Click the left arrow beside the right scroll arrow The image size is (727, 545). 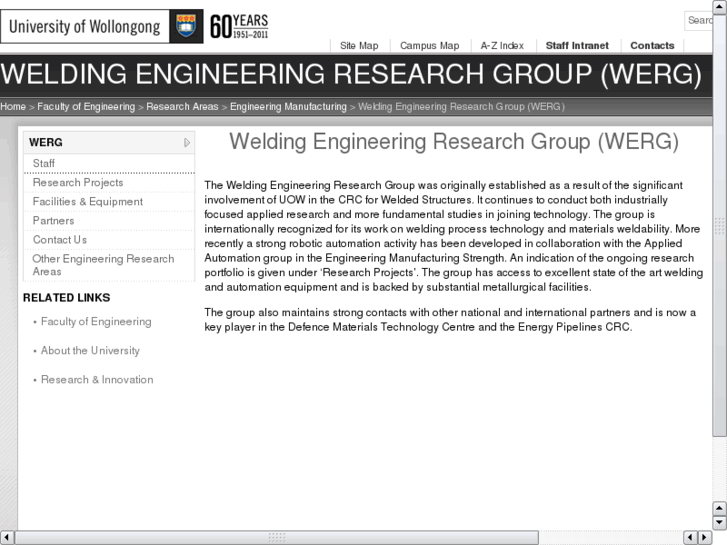tap(690, 537)
